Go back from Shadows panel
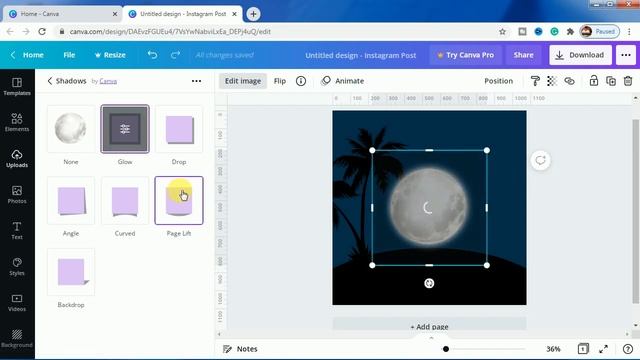 click(x=50, y=81)
